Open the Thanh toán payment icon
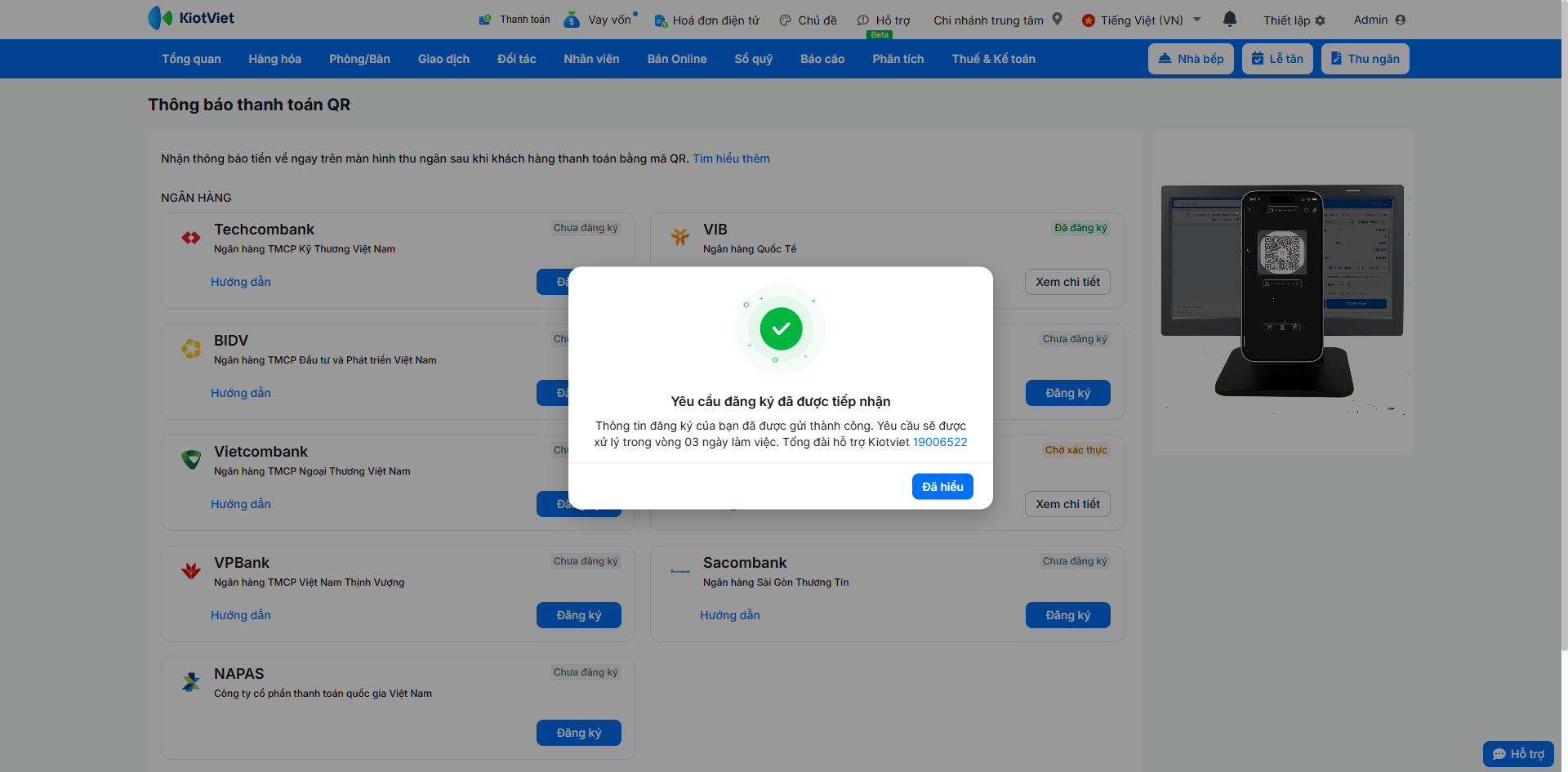Image resolution: width=1568 pixels, height=772 pixels. click(x=485, y=20)
